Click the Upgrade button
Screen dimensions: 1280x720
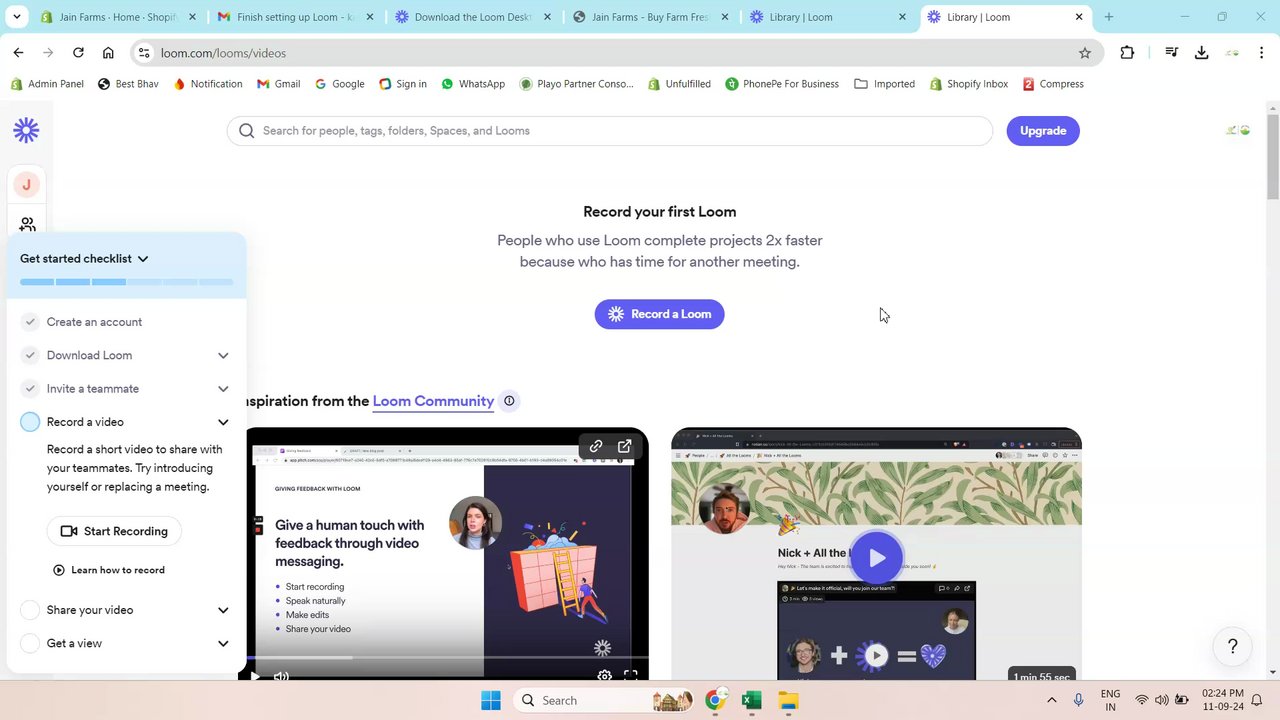point(1043,131)
